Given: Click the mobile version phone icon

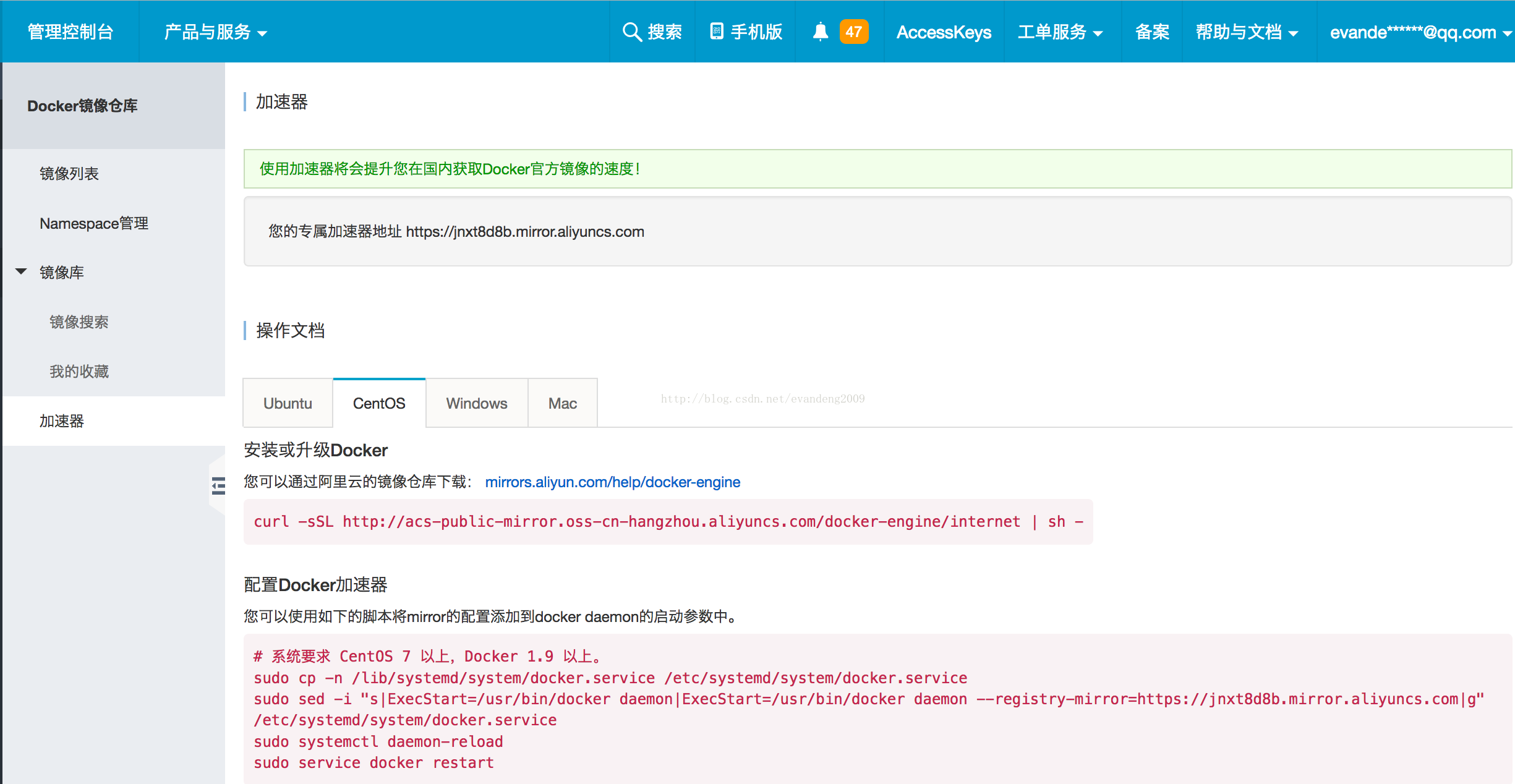Looking at the screenshot, I should tap(716, 32).
